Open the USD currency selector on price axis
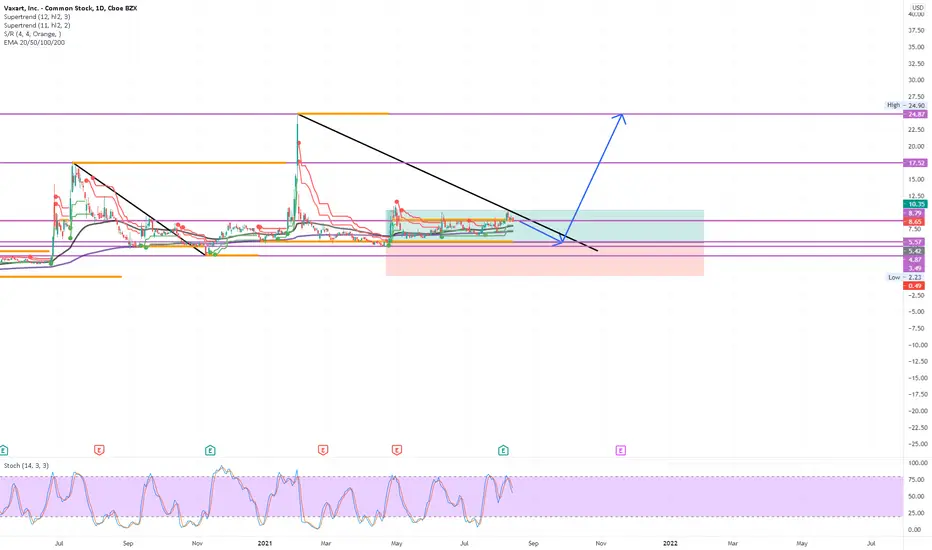 tap(918, 7)
